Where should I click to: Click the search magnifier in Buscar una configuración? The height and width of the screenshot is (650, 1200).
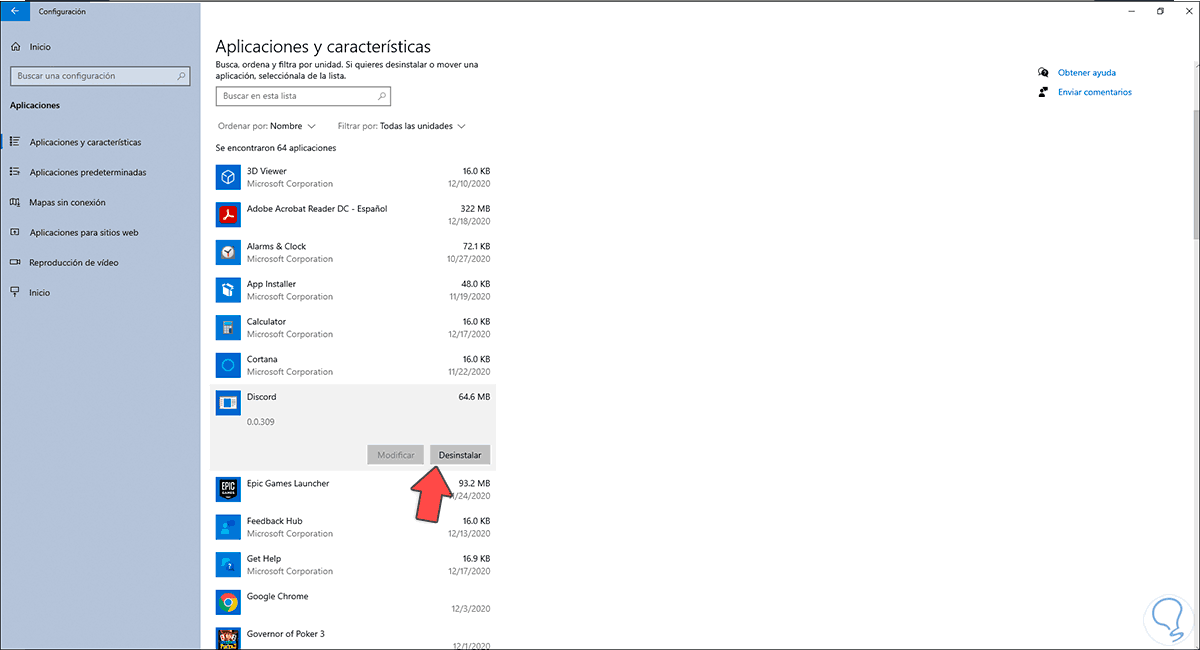(x=181, y=76)
